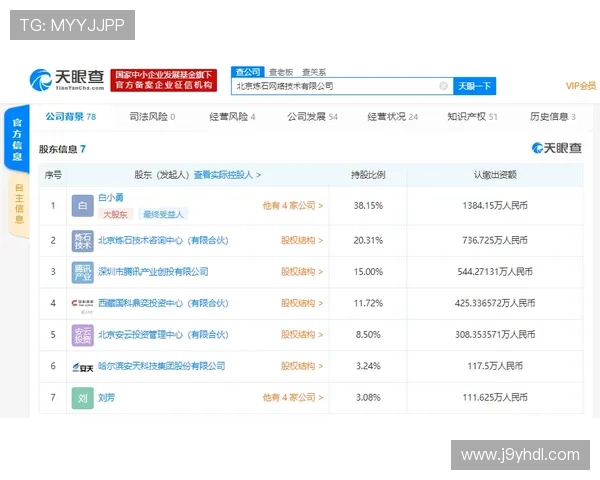The height and width of the screenshot is (480, 600).
Task: Expand 股权结构 for 深圳市腾讯产业创投
Action: [x=302, y=272]
